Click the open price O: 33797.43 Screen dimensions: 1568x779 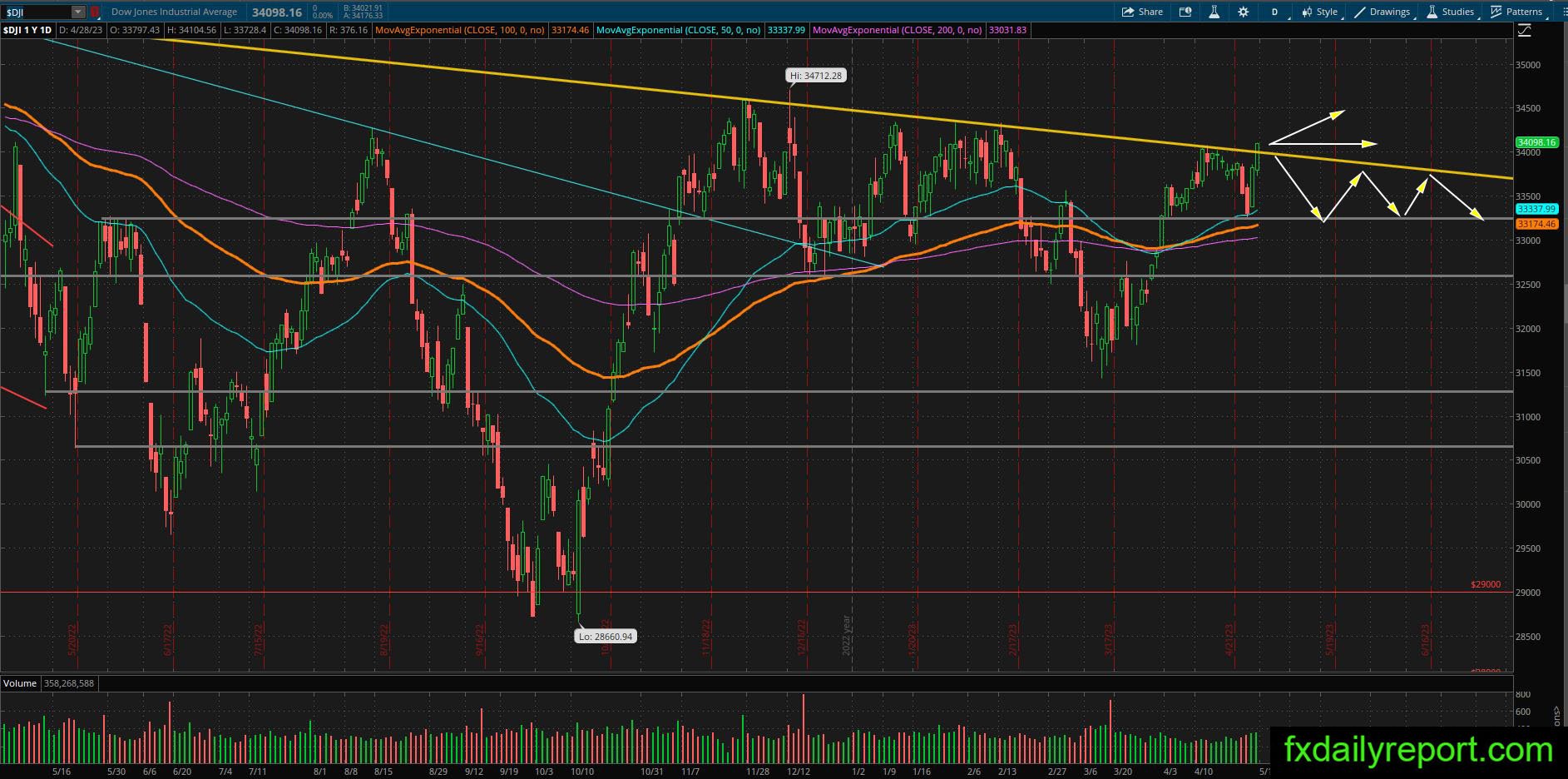[x=135, y=30]
